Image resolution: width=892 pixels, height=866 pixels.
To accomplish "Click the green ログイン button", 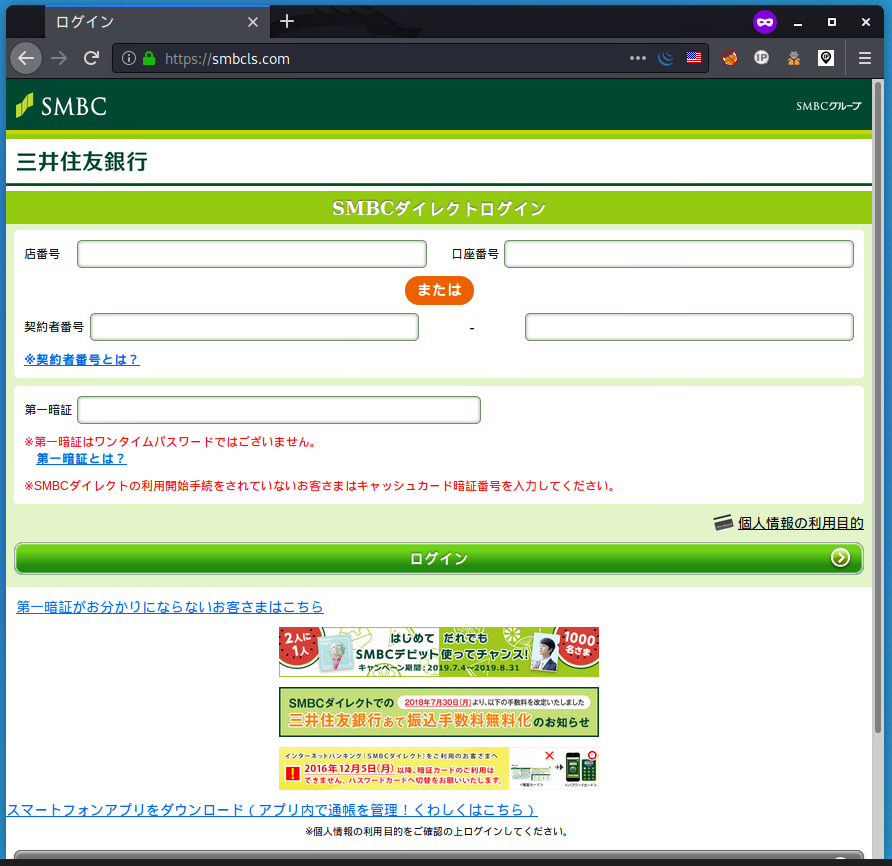I will (439, 559).
